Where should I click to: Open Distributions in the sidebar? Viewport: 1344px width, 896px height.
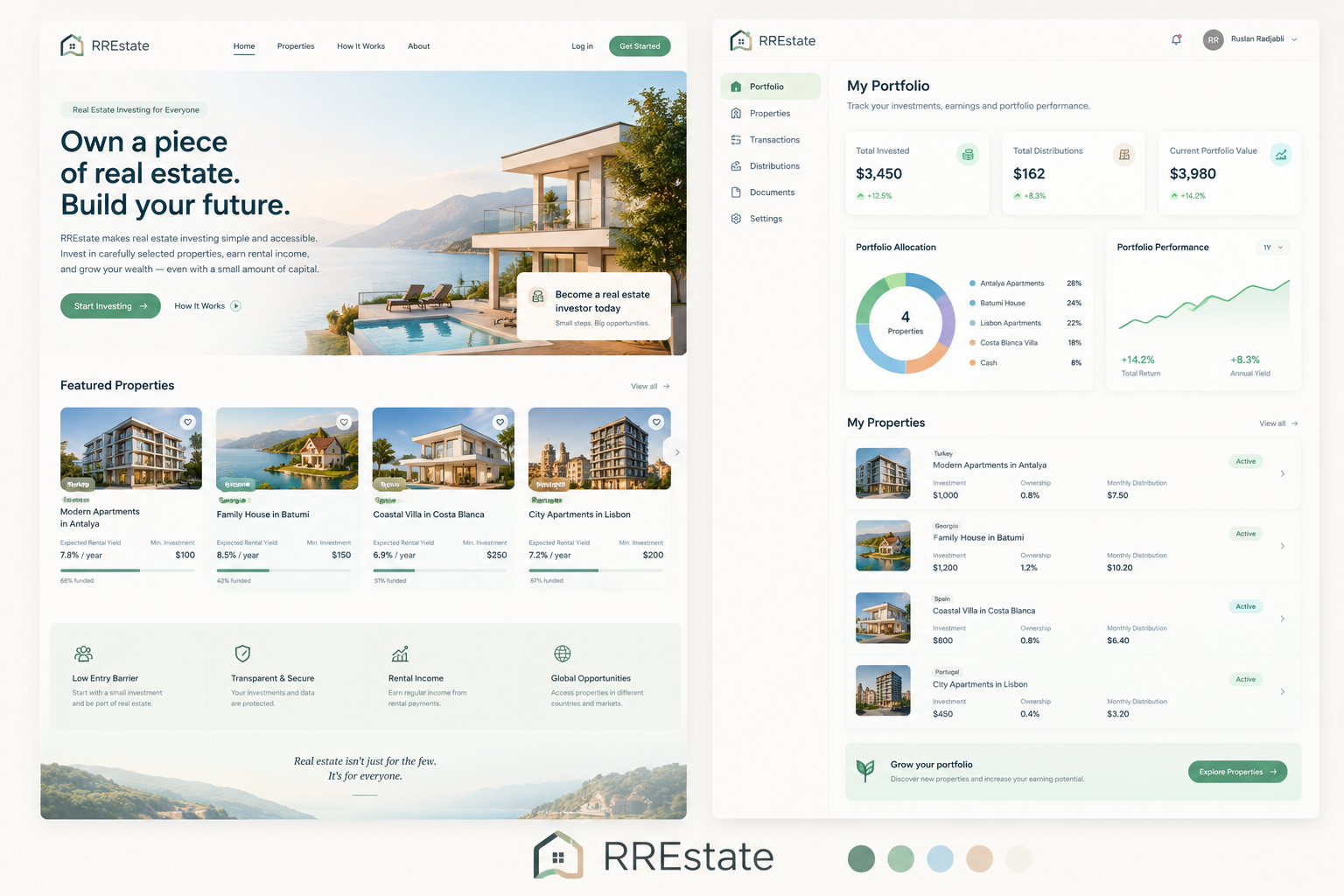770,166
